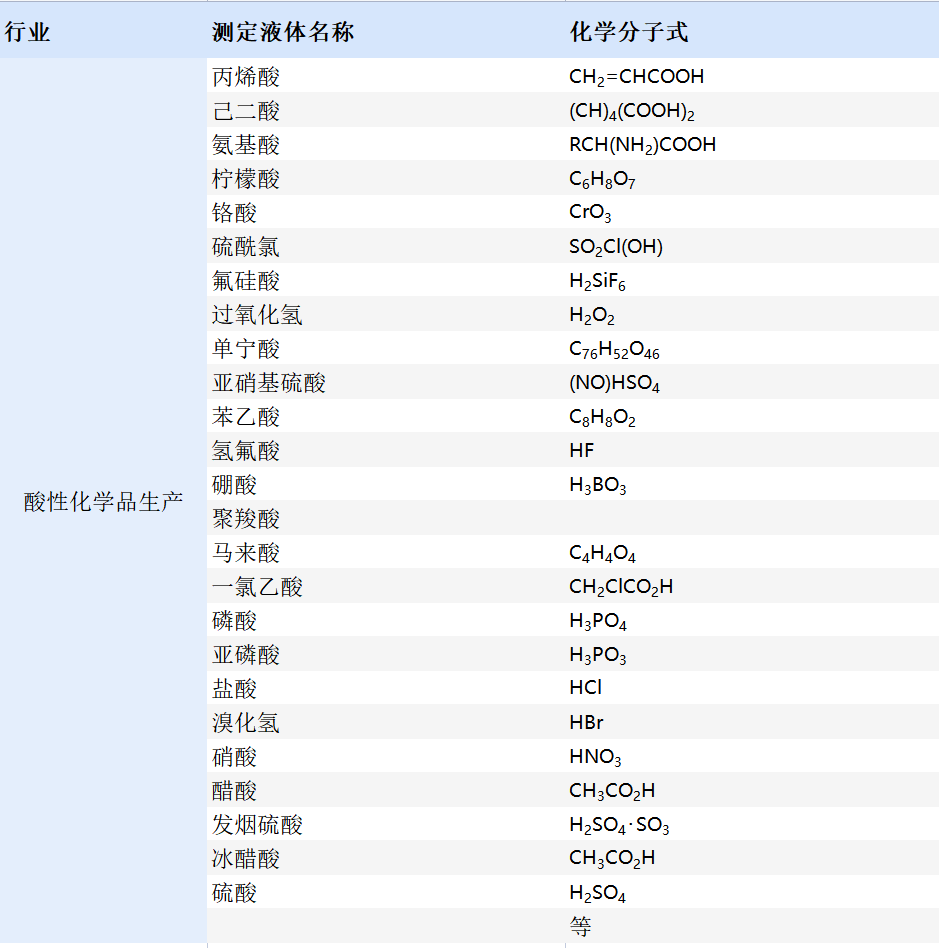Select the 亚硝基硫酸 name cell
The width and height of the screenshot is (939, 948).
(x=269, y=383)
